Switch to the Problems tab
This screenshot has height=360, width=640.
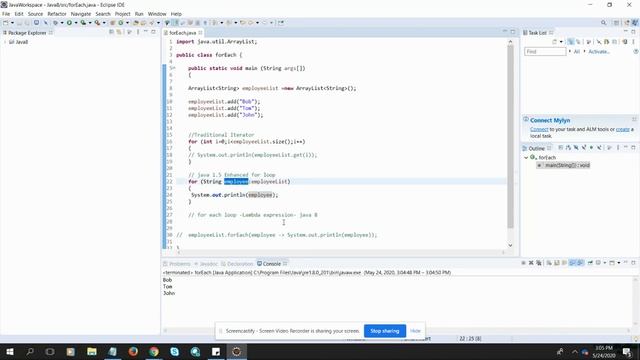click(x=177, y=264)
